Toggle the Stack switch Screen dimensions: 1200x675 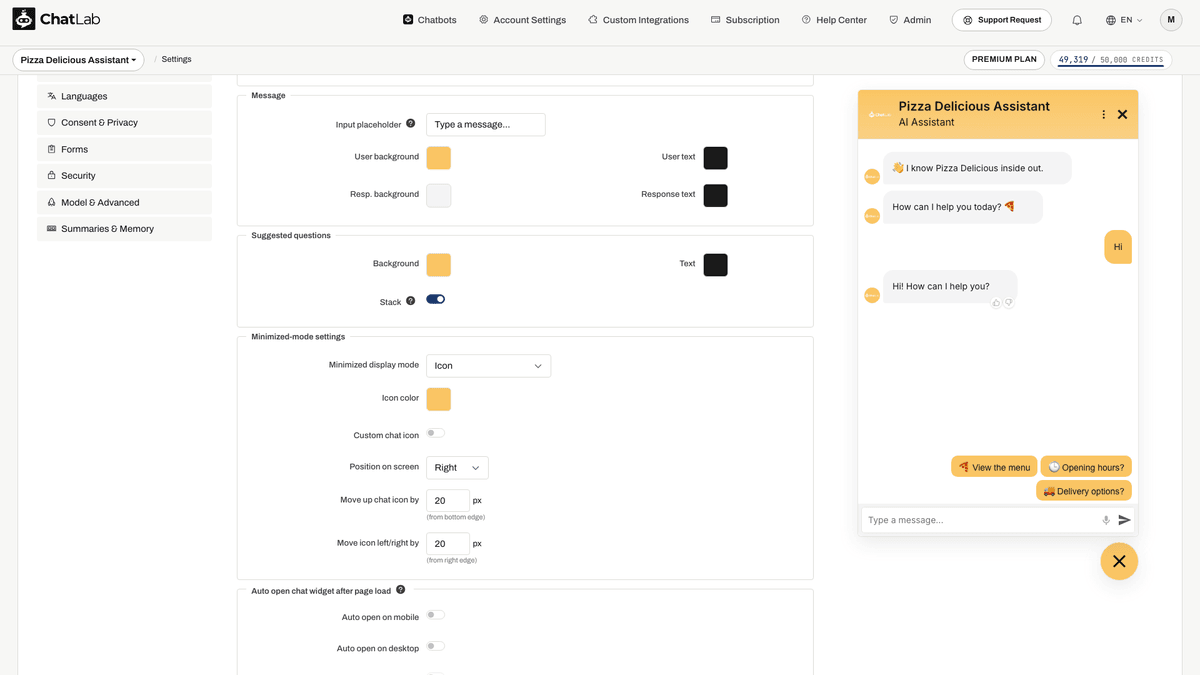point(436,299)
